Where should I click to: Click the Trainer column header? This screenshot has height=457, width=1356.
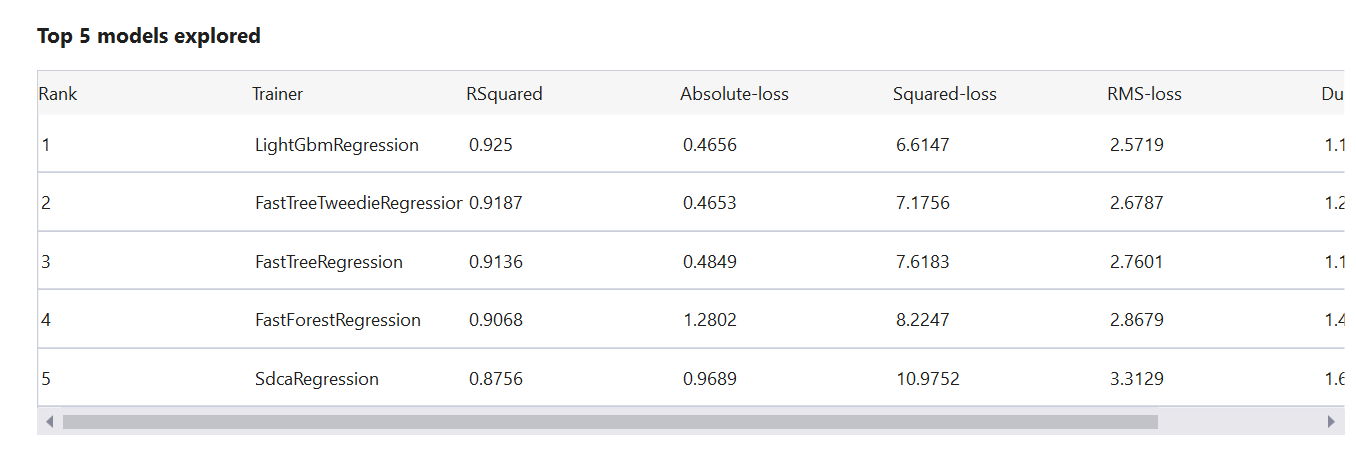pos(277,94)
